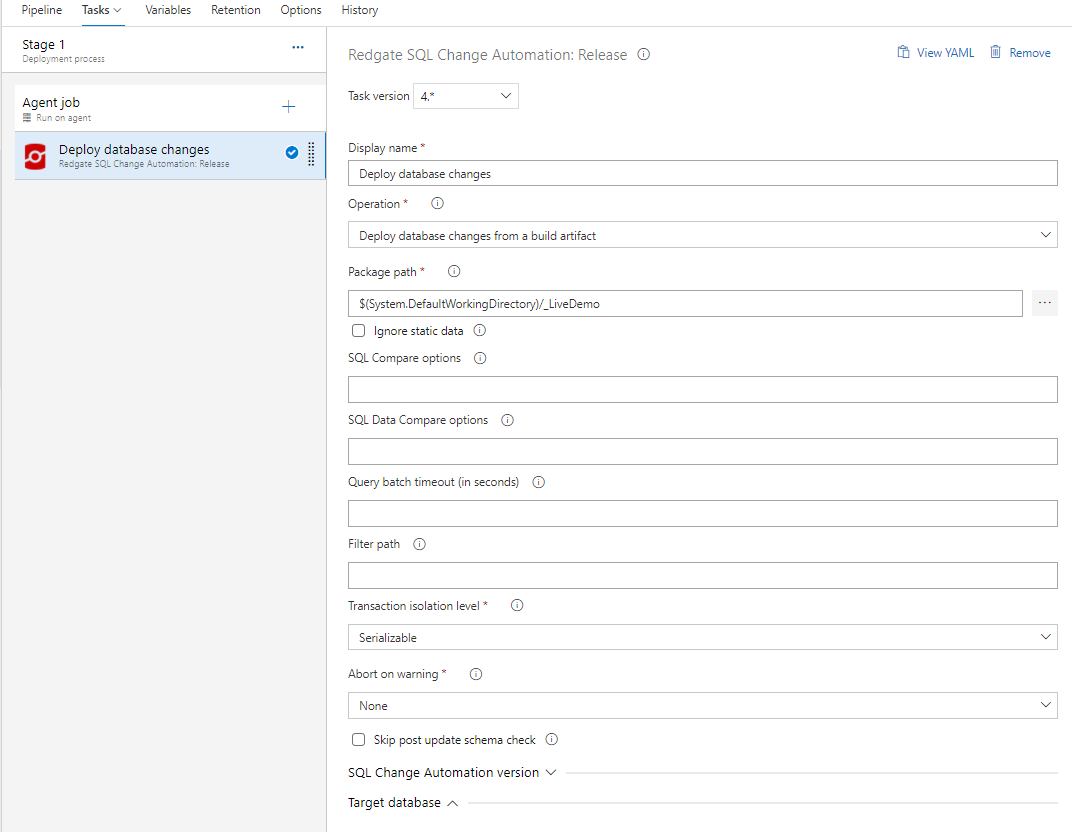Enable Ignore static data checkbox
The image size is (1072, 832).
click(x=358, y=331)
